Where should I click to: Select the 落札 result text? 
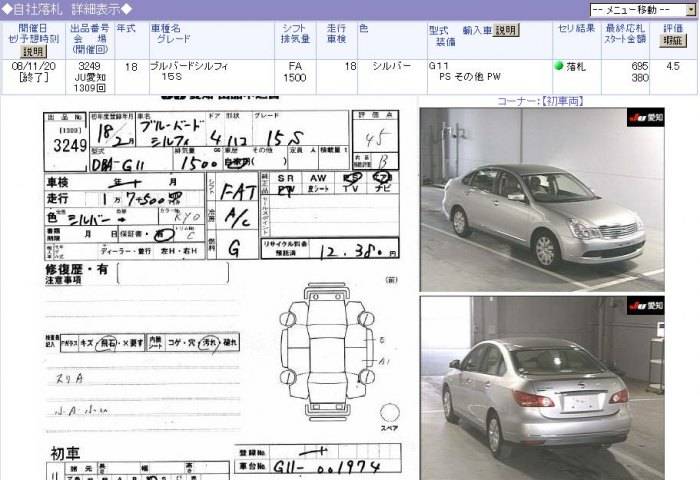[576, 67]
